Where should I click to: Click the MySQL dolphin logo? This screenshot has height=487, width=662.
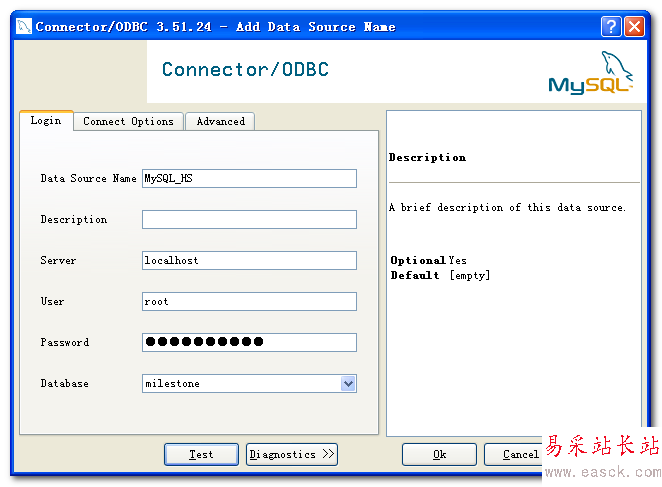(591, 73)
